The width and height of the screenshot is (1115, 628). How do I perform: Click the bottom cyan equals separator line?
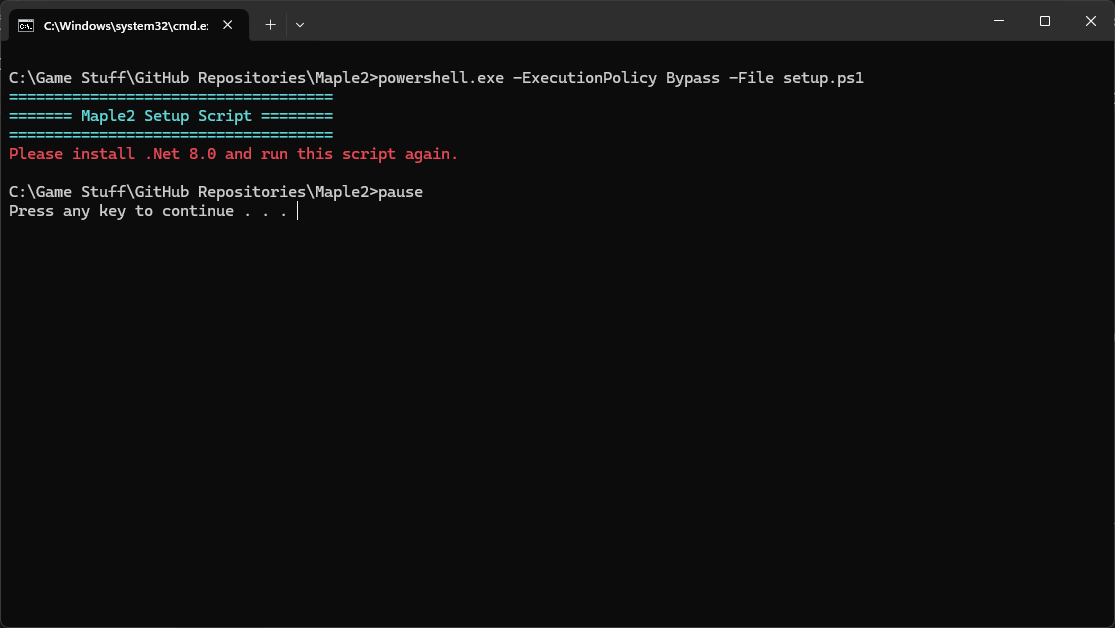pos(171,135)
